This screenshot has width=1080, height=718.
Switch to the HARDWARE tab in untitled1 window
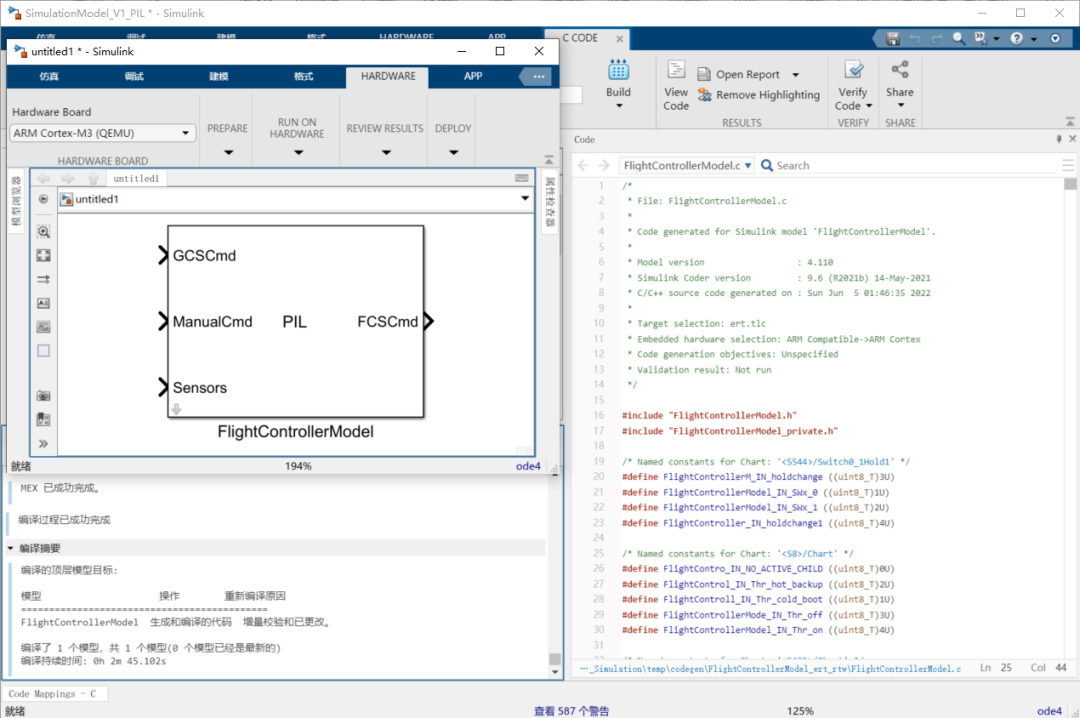388,76
